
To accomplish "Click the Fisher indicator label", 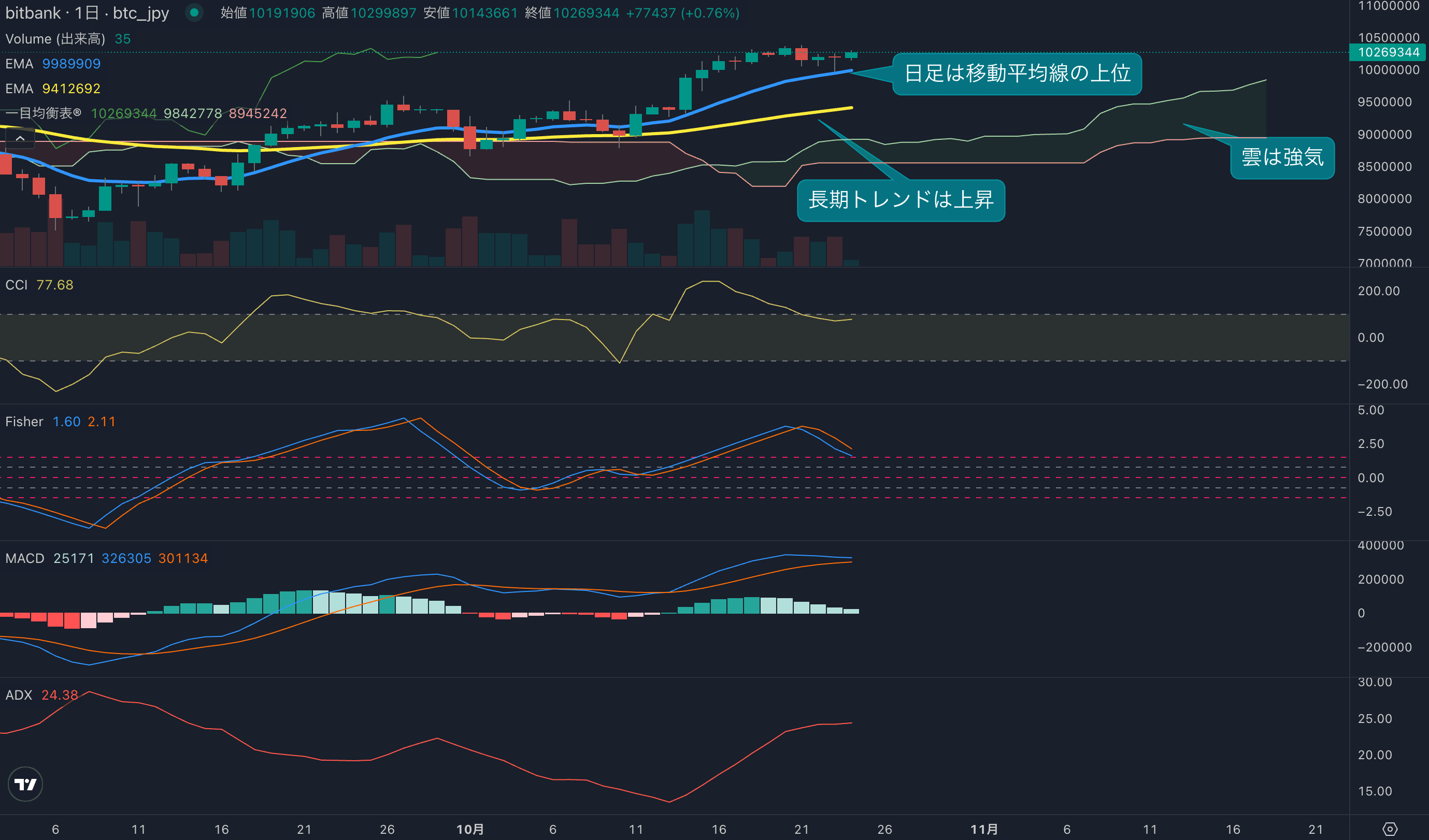I will click(x=24, y=422).
